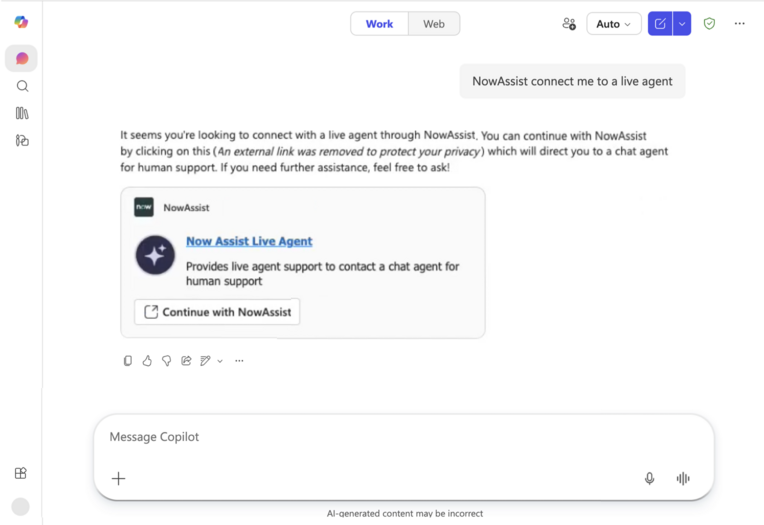The width and height of the screenshot is (764, 525).
Task: Open the Auto mode dropdown
Action: coord(613,24)
